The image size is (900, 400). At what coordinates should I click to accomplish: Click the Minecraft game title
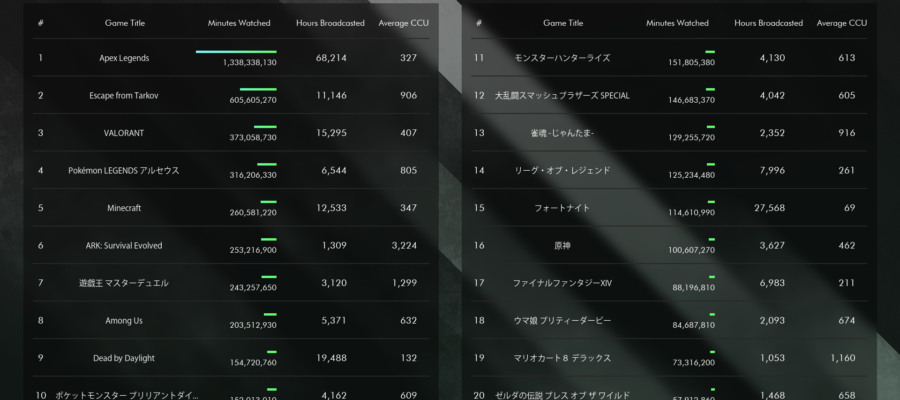(124, 208)
